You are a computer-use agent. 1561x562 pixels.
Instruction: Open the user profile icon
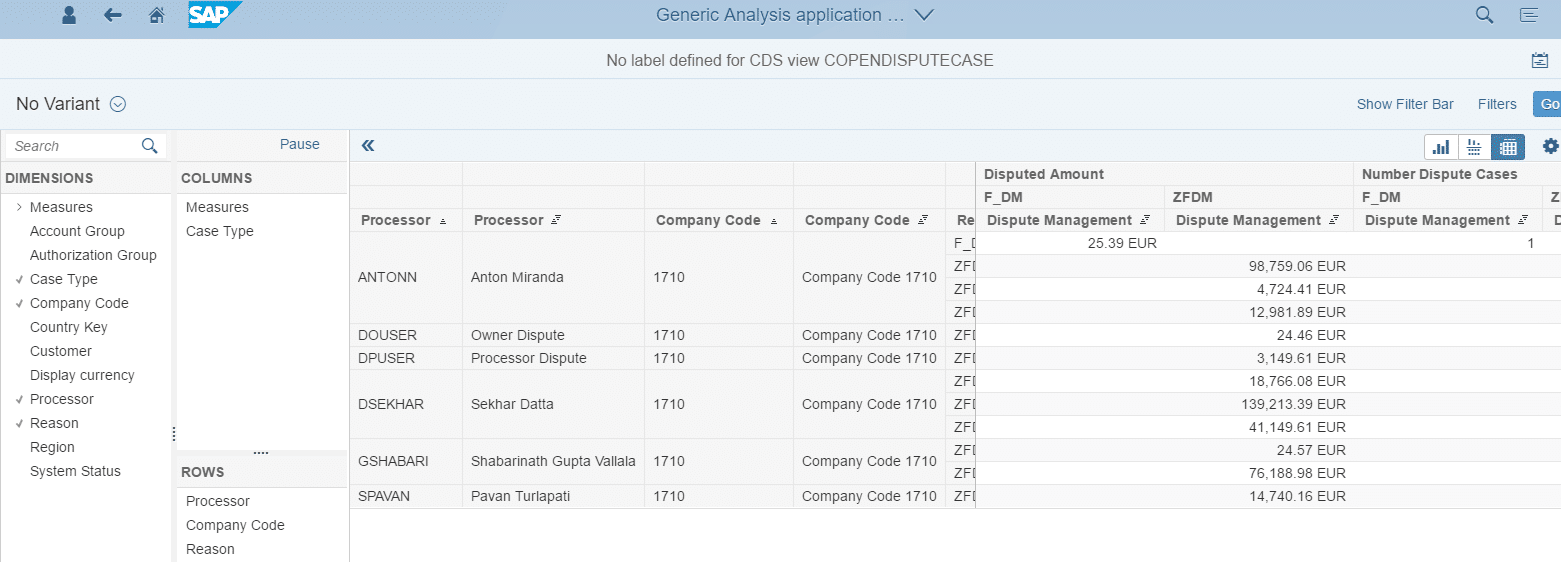pos(69,15)
